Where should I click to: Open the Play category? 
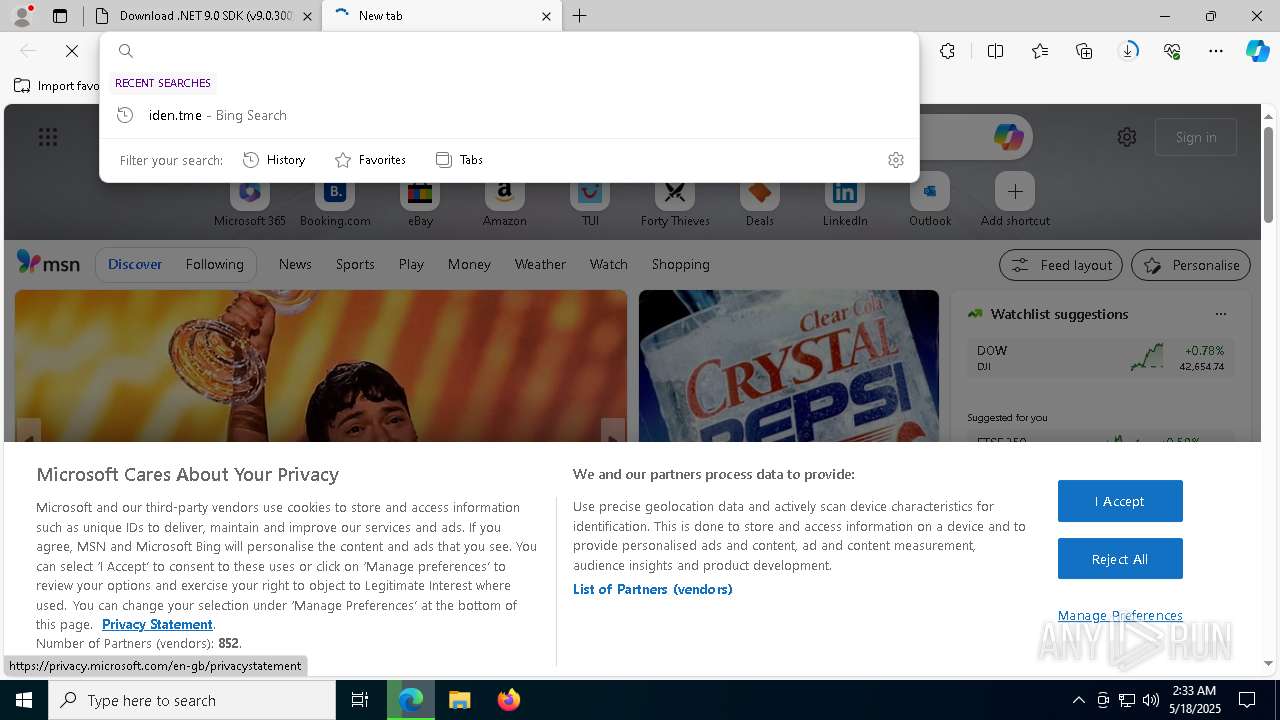(411, 264)
